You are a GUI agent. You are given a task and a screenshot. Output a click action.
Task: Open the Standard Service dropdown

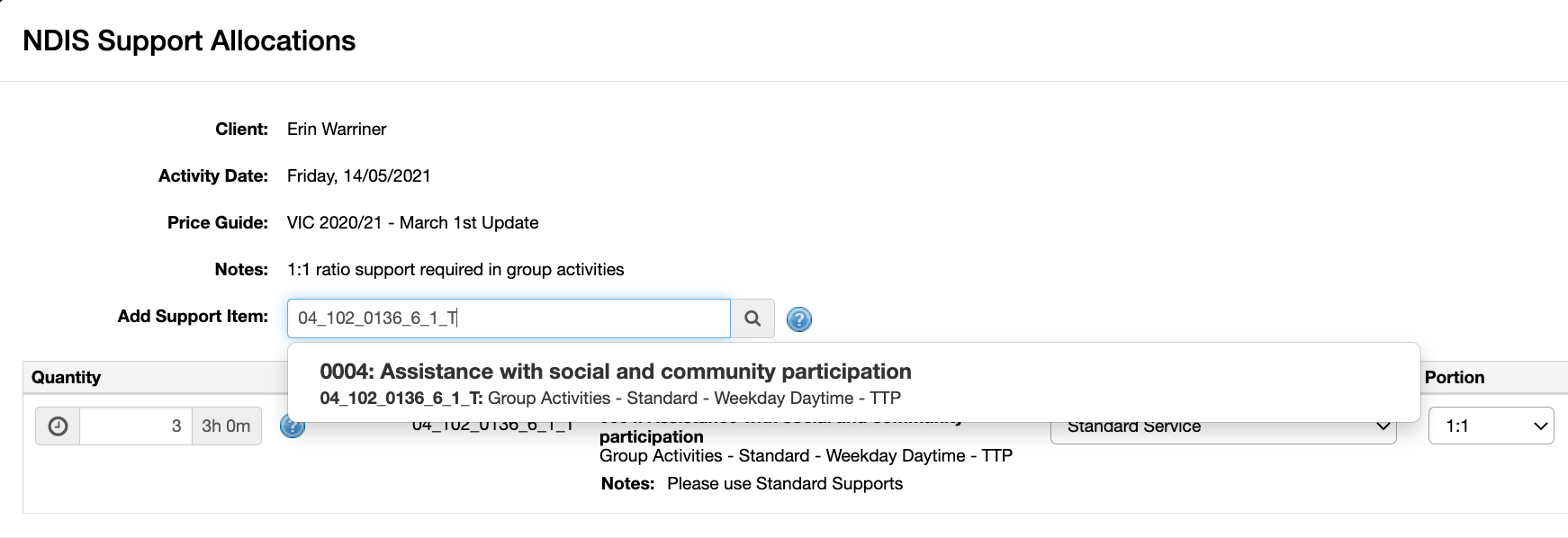click(x=1222, y=426)
